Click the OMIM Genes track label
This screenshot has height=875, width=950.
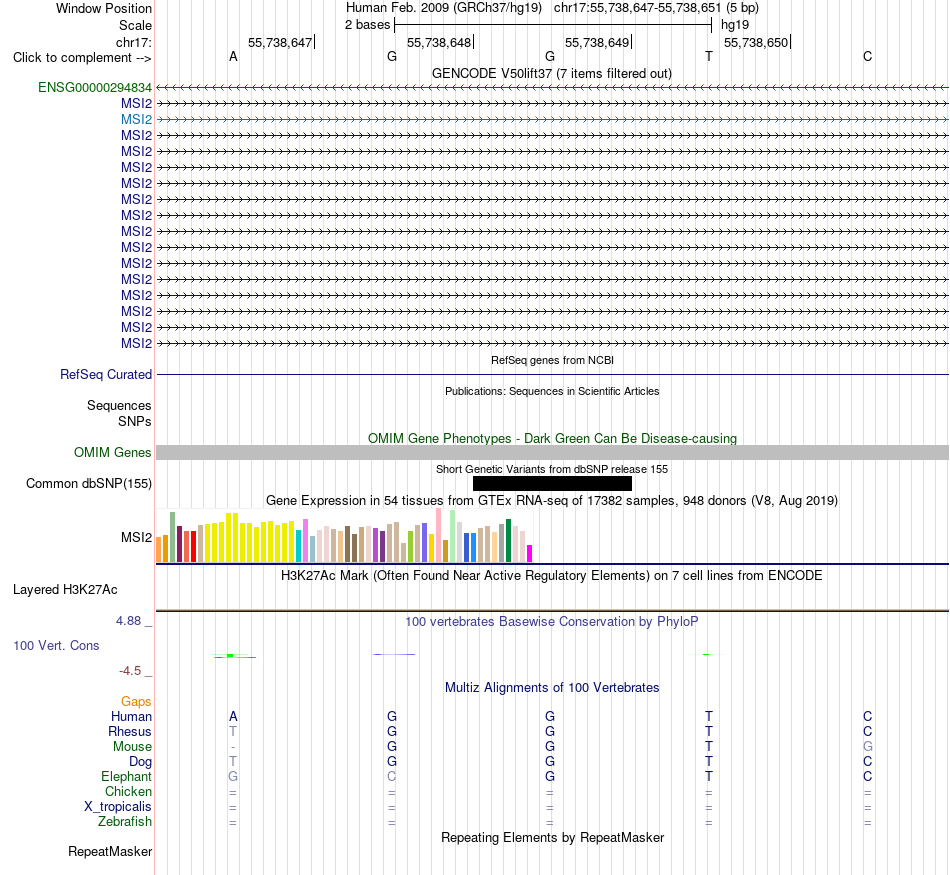(x=113, y=453)
